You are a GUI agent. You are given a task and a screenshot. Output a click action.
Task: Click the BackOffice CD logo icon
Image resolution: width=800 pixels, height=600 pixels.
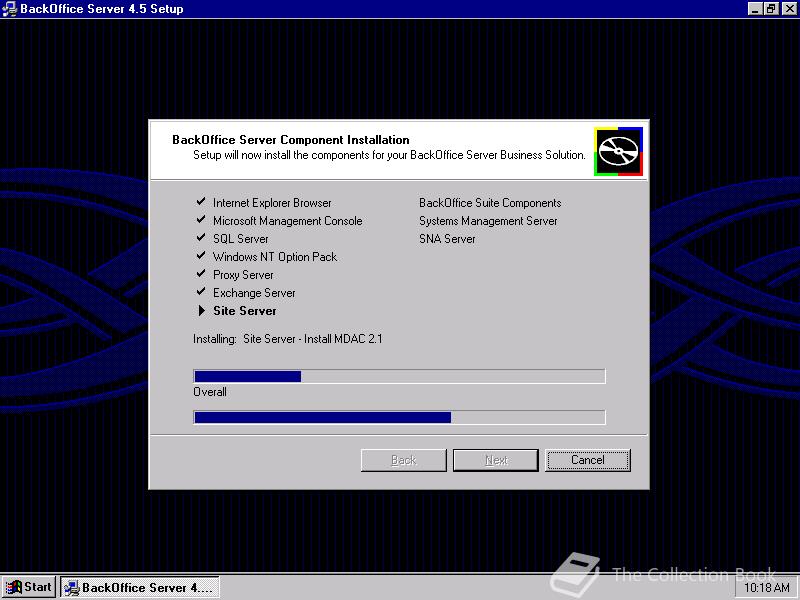click(618, 152)
